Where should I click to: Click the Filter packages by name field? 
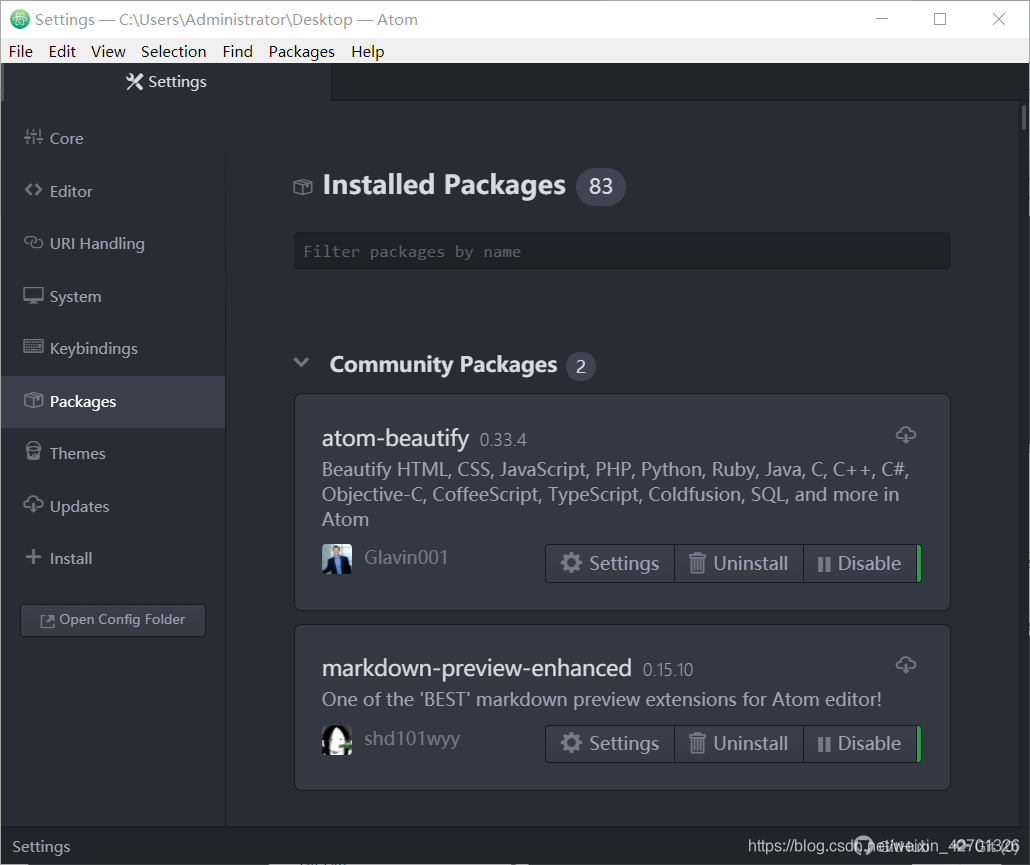pos(622,251)
